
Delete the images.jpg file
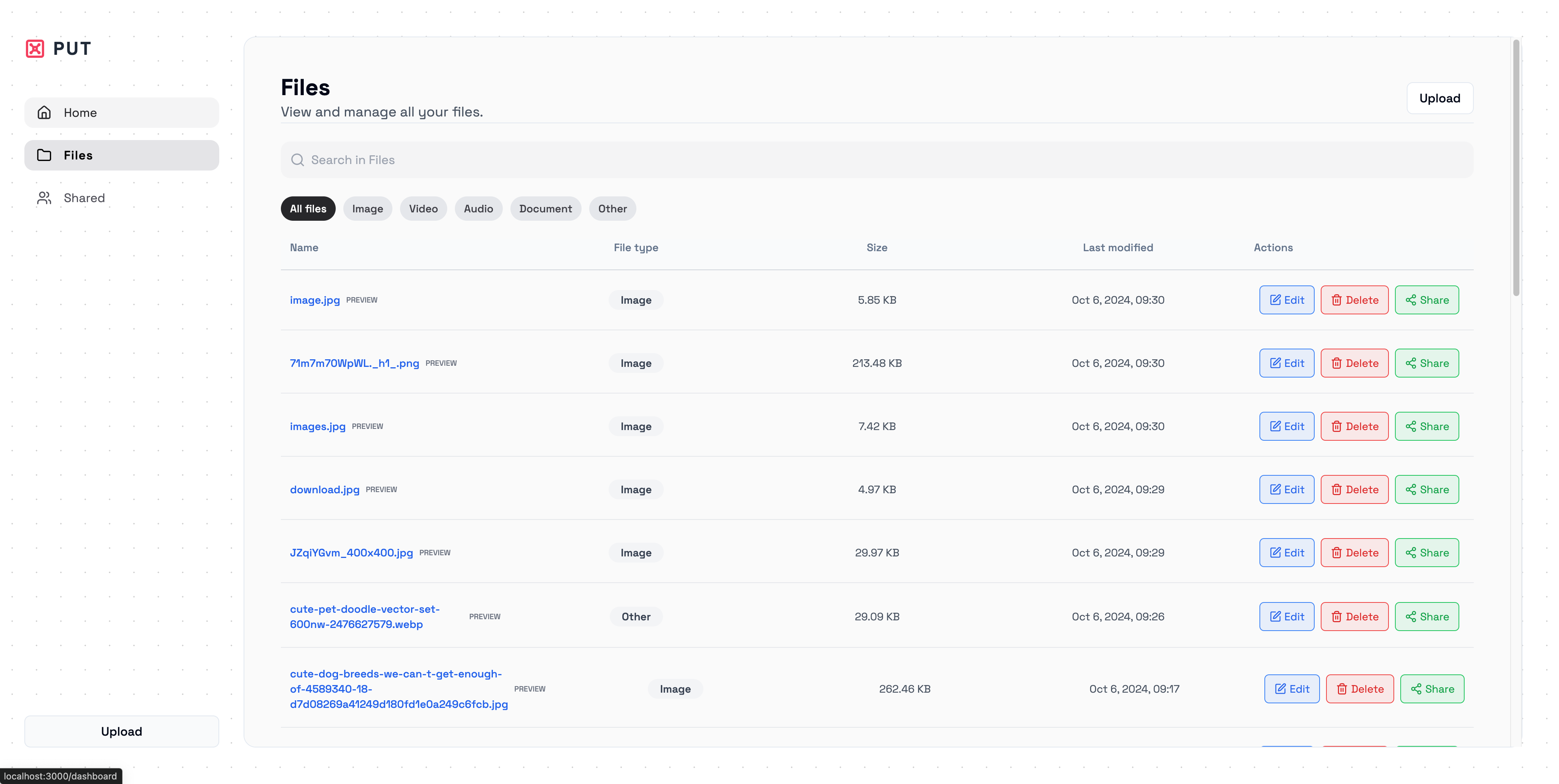tap(1354, 427)
